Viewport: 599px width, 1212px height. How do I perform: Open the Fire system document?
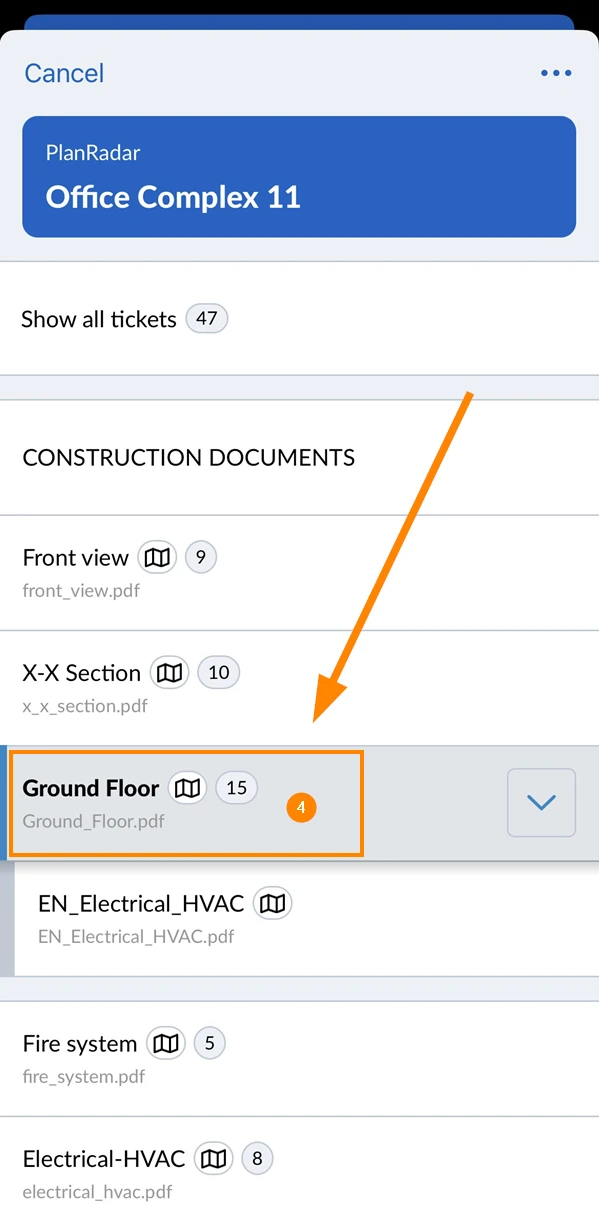coord(299,1059)
